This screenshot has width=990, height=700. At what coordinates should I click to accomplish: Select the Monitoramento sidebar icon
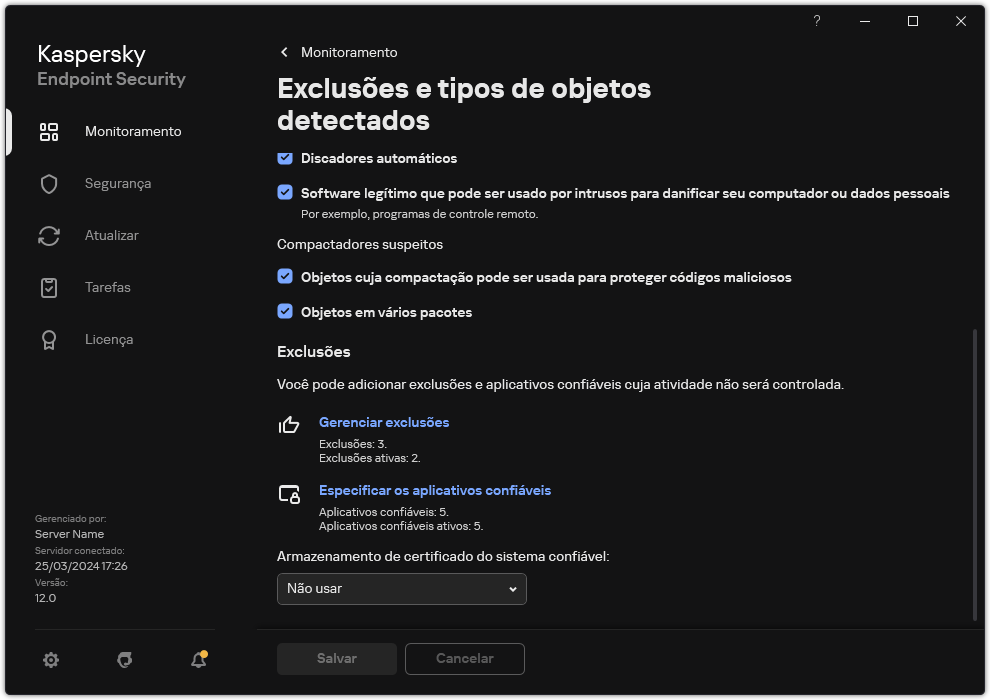(x=48, y=131)
